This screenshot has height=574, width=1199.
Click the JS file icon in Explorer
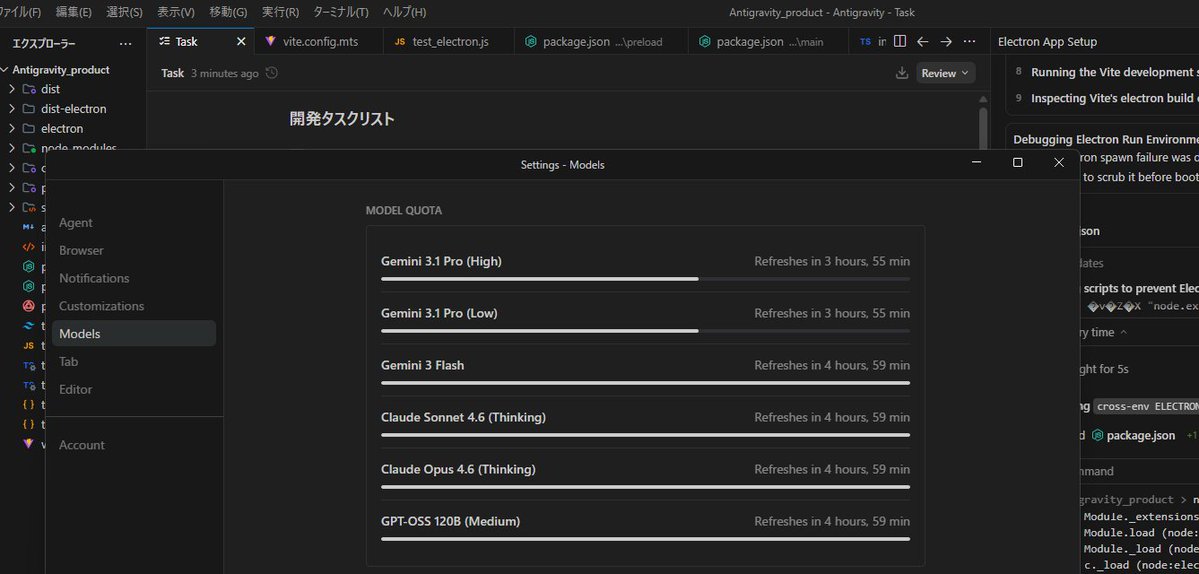click(x=28, y=345)
